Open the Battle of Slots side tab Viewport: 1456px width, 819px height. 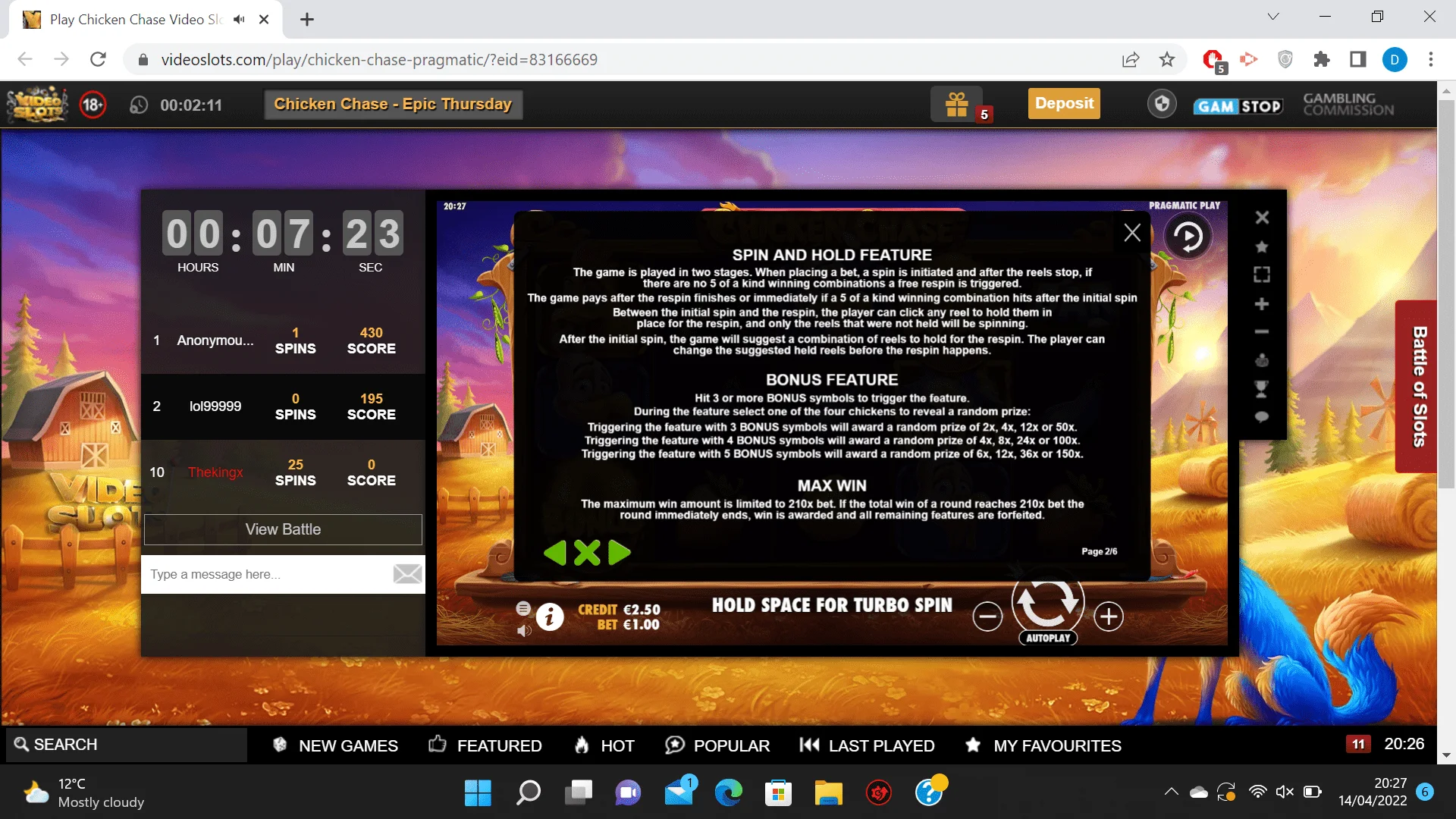tap(1417, 387)
